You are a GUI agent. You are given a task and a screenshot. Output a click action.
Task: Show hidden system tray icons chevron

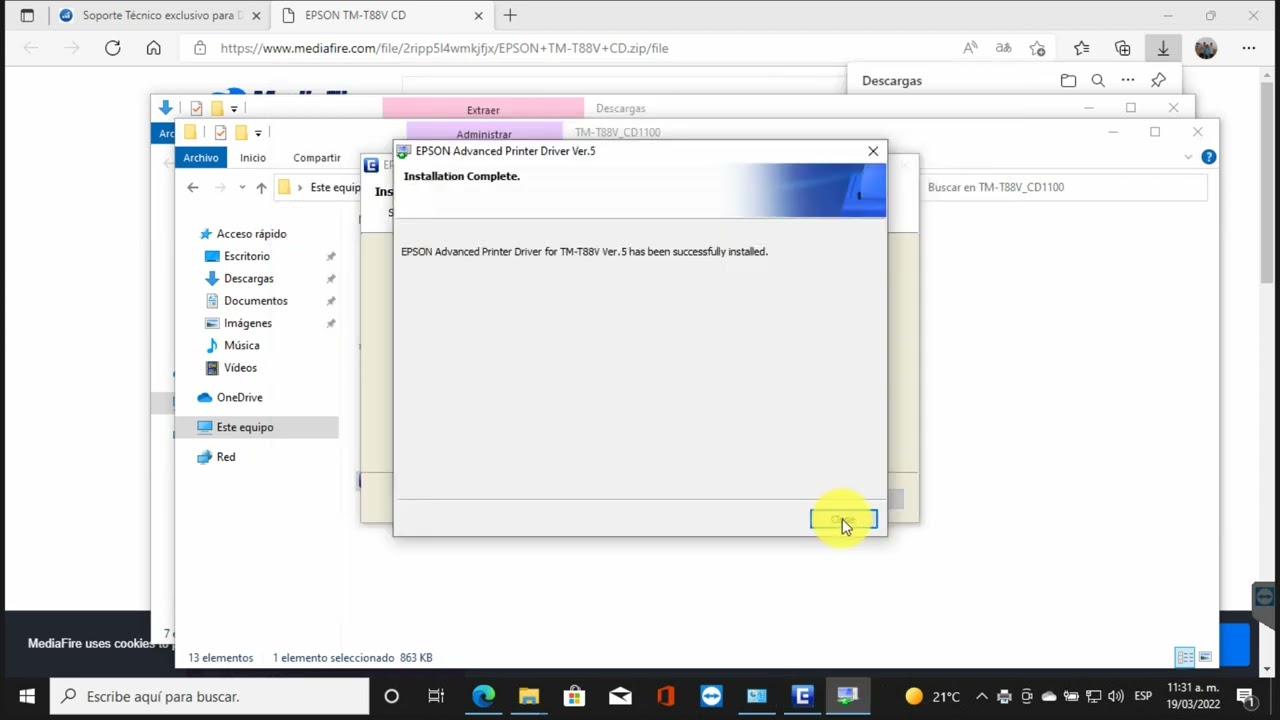[x=981, y=696]
